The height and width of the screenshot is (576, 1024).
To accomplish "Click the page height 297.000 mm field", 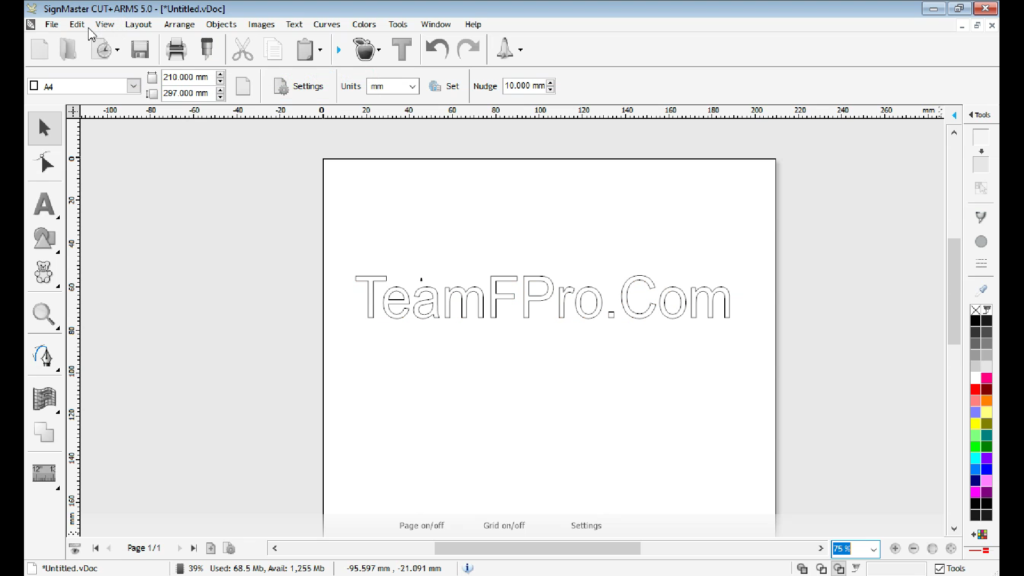I will [187, 93].
